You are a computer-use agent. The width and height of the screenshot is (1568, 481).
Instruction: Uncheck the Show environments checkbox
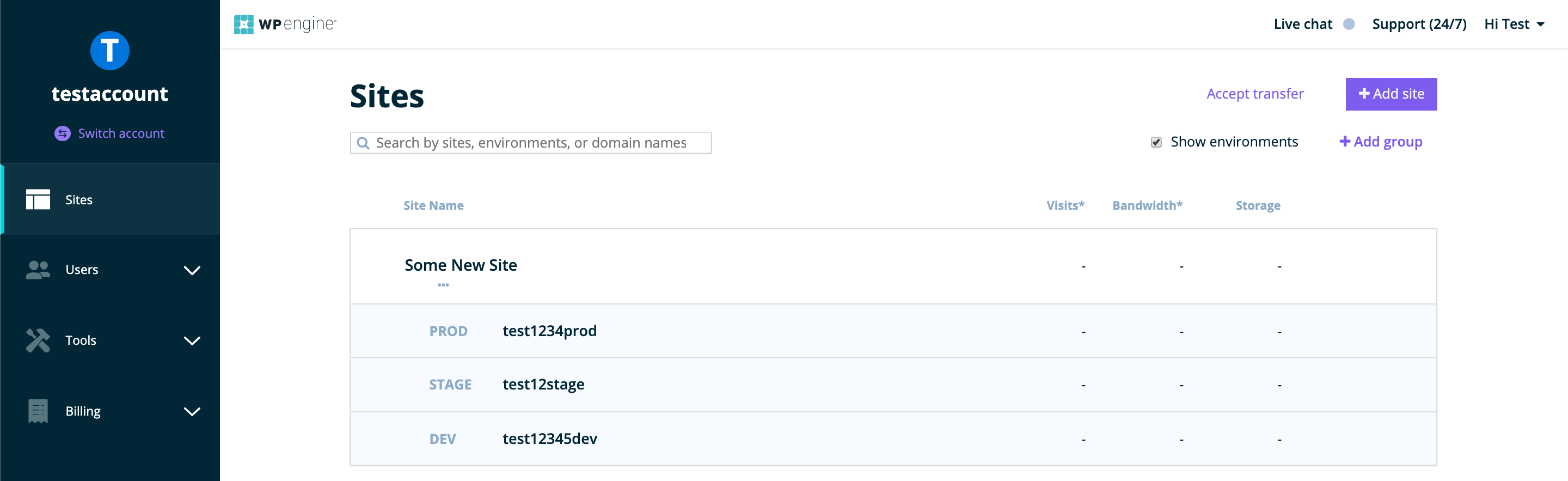(x=1156, y=143)
